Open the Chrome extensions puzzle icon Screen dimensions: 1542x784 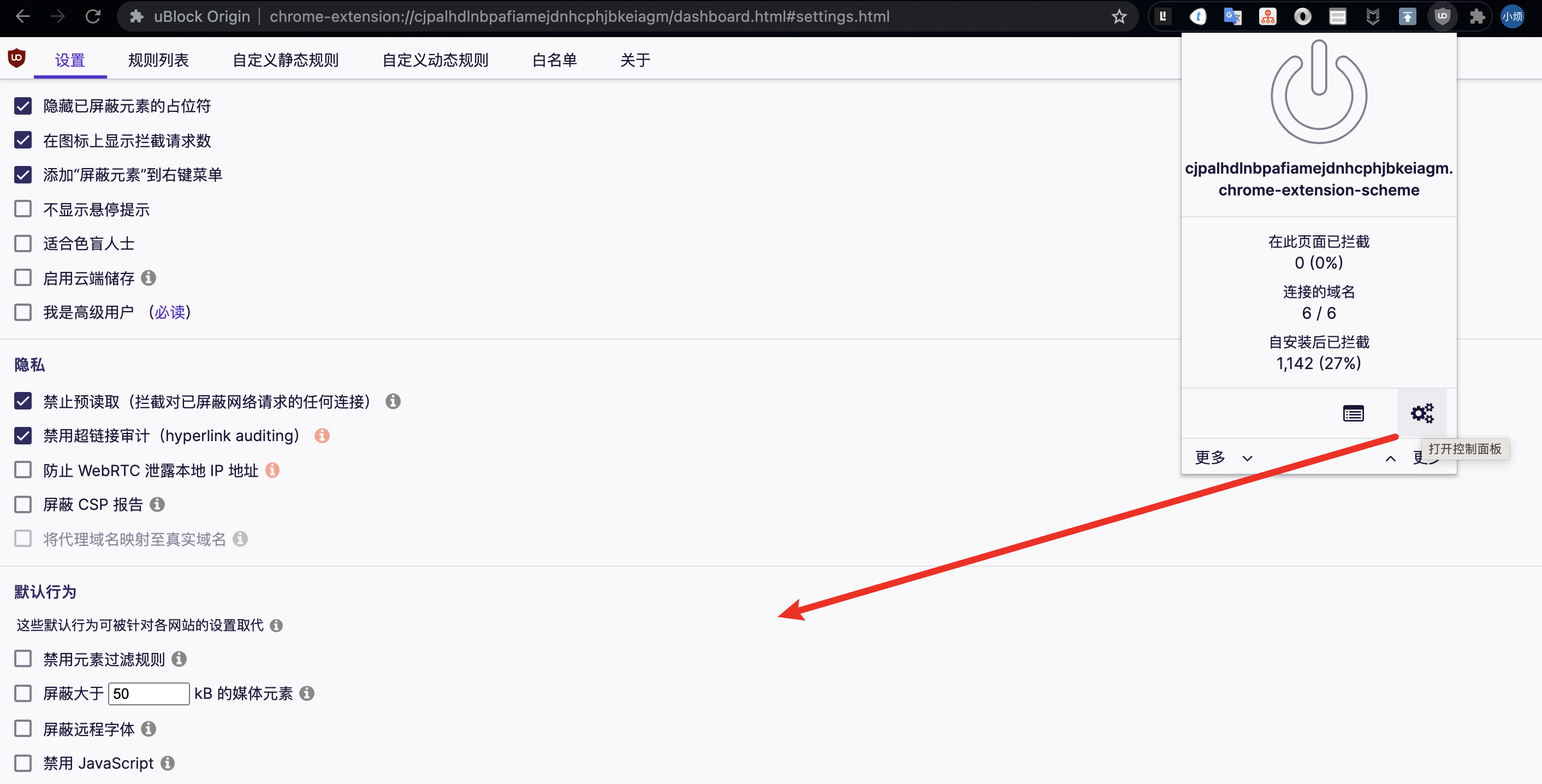point(1478,16)
